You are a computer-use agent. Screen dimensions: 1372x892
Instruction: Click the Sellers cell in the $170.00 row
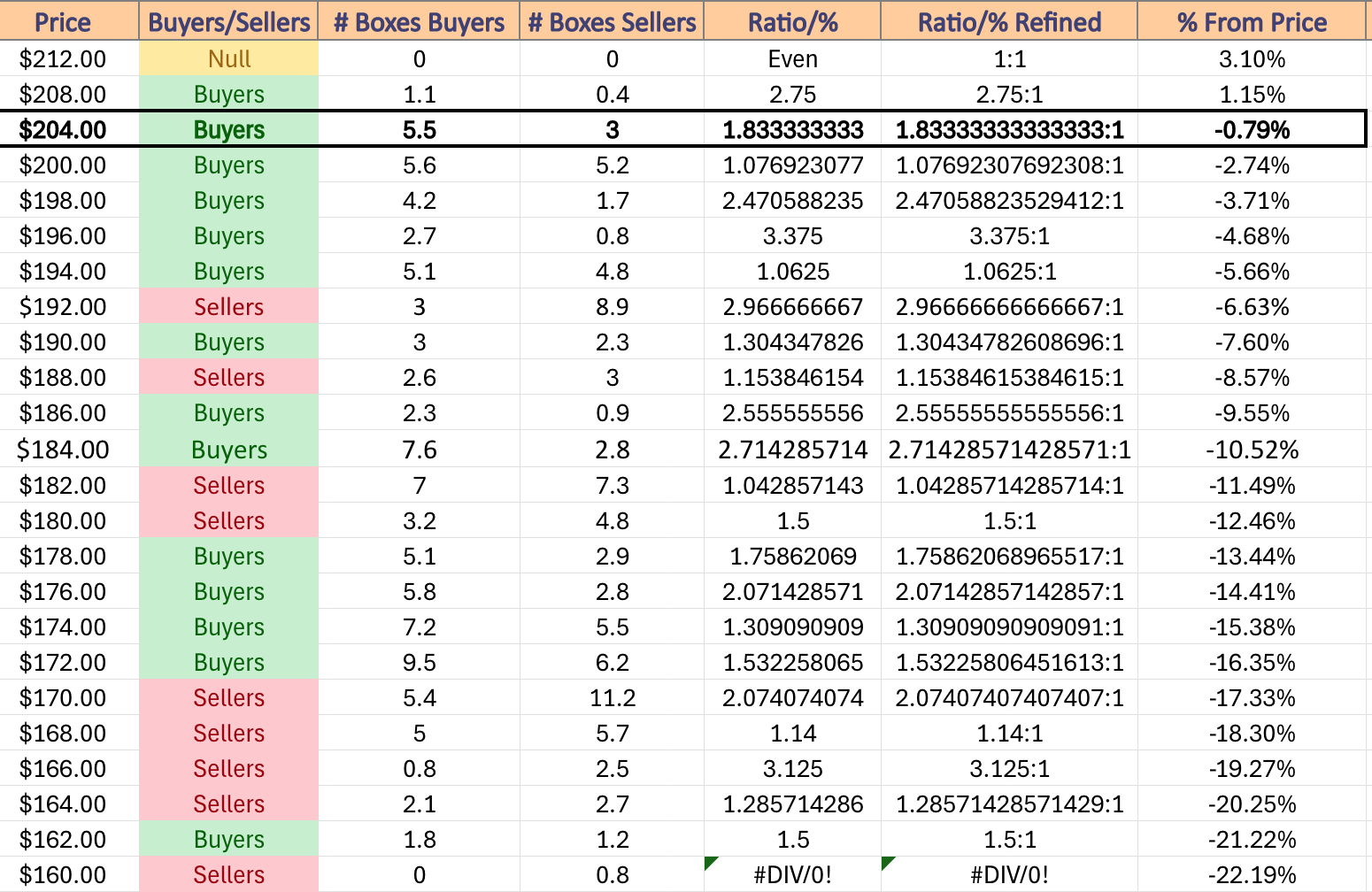click(x=228, y=697)
